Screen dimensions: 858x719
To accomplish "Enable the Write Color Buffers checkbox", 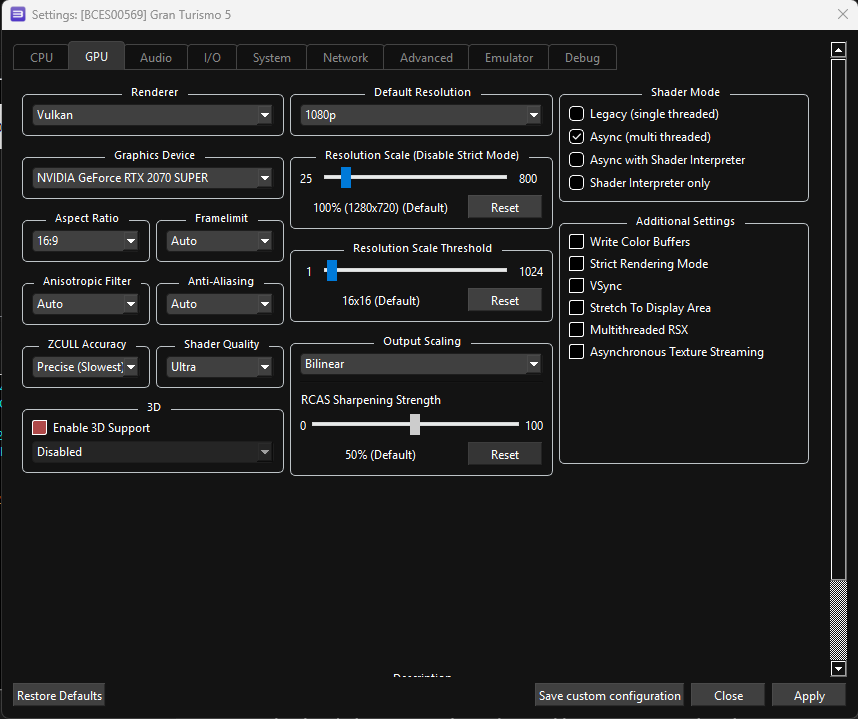I will pyautogui.click(x=577, y=242).
